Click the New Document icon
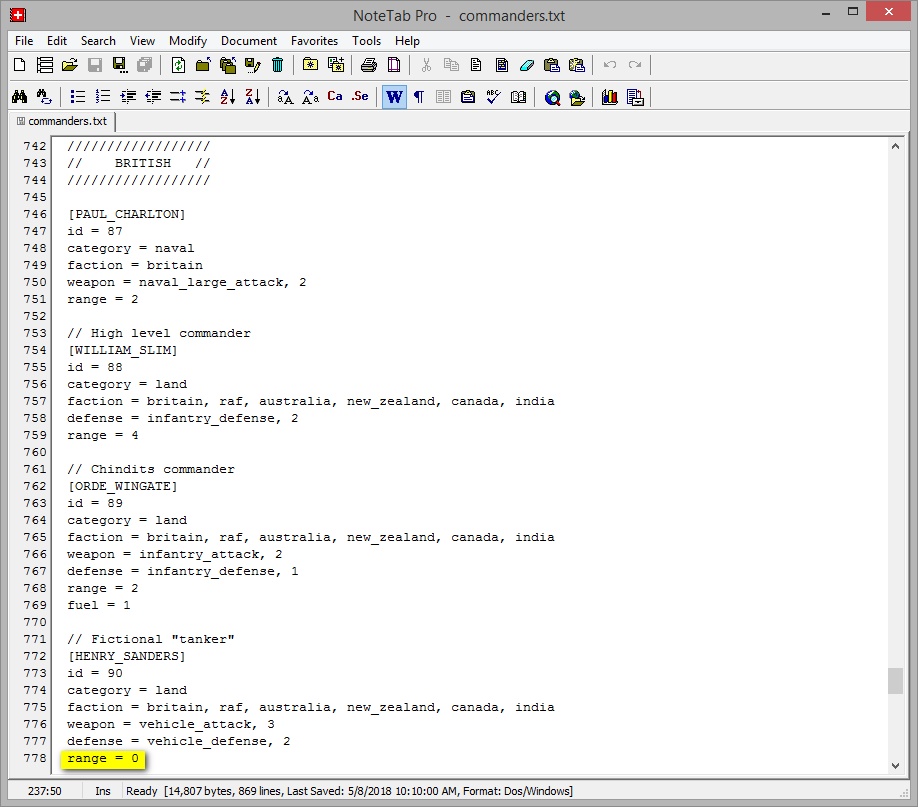This screenshot has width=918, height=807. pos(20,66)
